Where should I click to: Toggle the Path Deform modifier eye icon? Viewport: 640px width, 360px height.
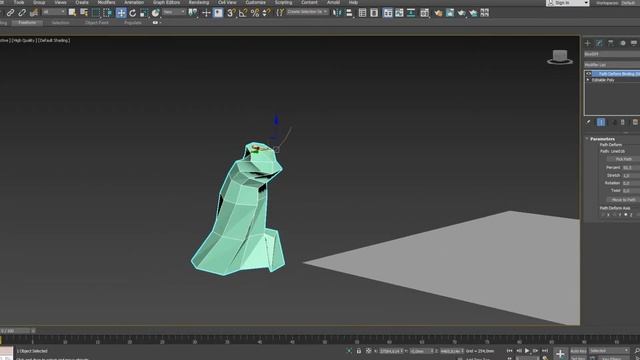[x=589, y=74]
